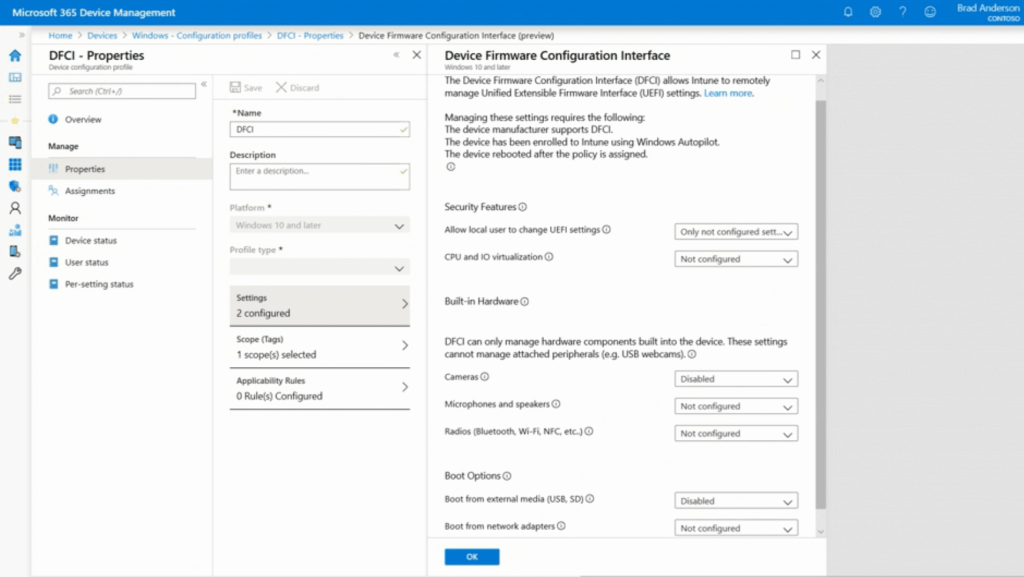Open the Cameras dropdown
Image resolution: width=1024 pixels, height=577 pixels.
coord(736,379)
